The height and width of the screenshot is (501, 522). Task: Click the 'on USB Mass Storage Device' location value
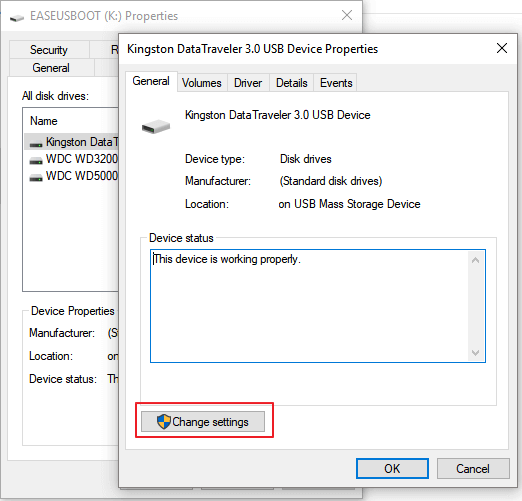(349, 204)
